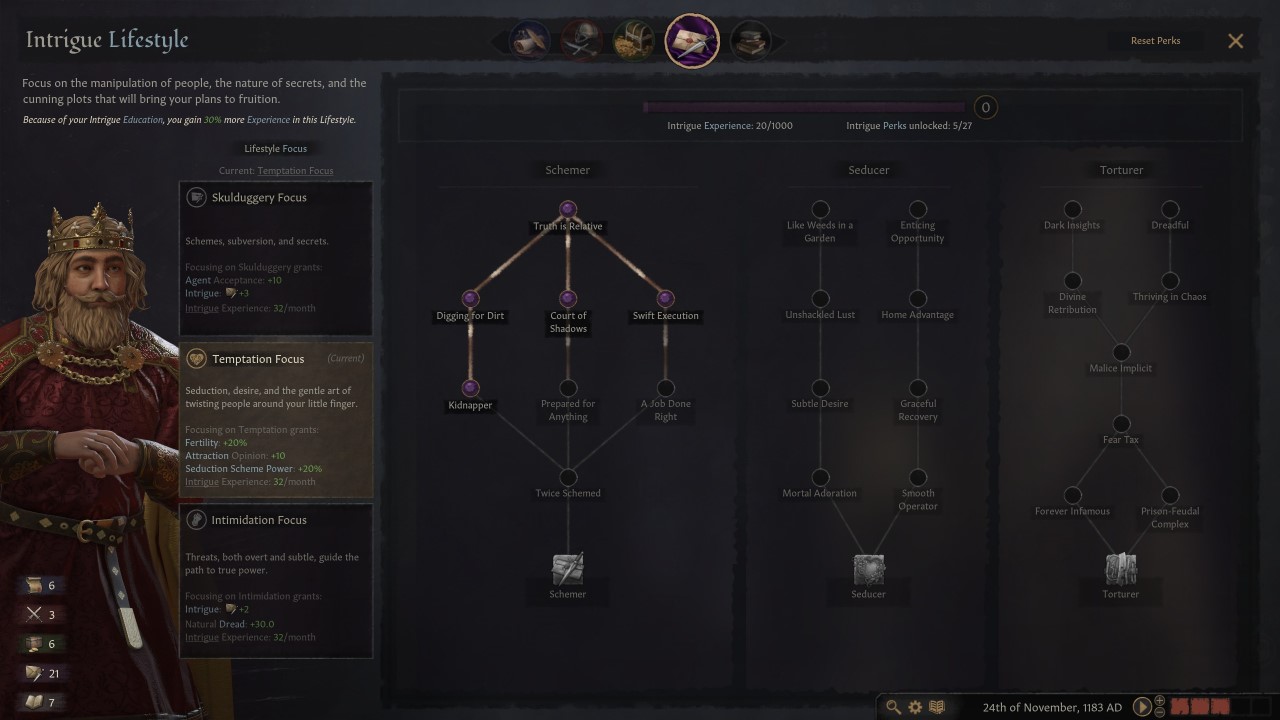Select the Twice Schemed perk node
Screen dimensions: 1280x720
click(568, 477)
